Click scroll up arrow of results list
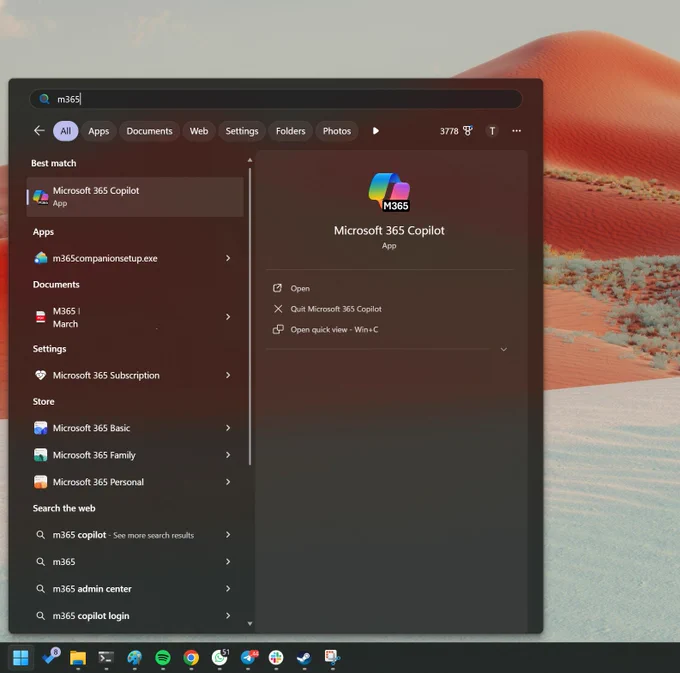This screenshot has width=680, height=673. 250,160
